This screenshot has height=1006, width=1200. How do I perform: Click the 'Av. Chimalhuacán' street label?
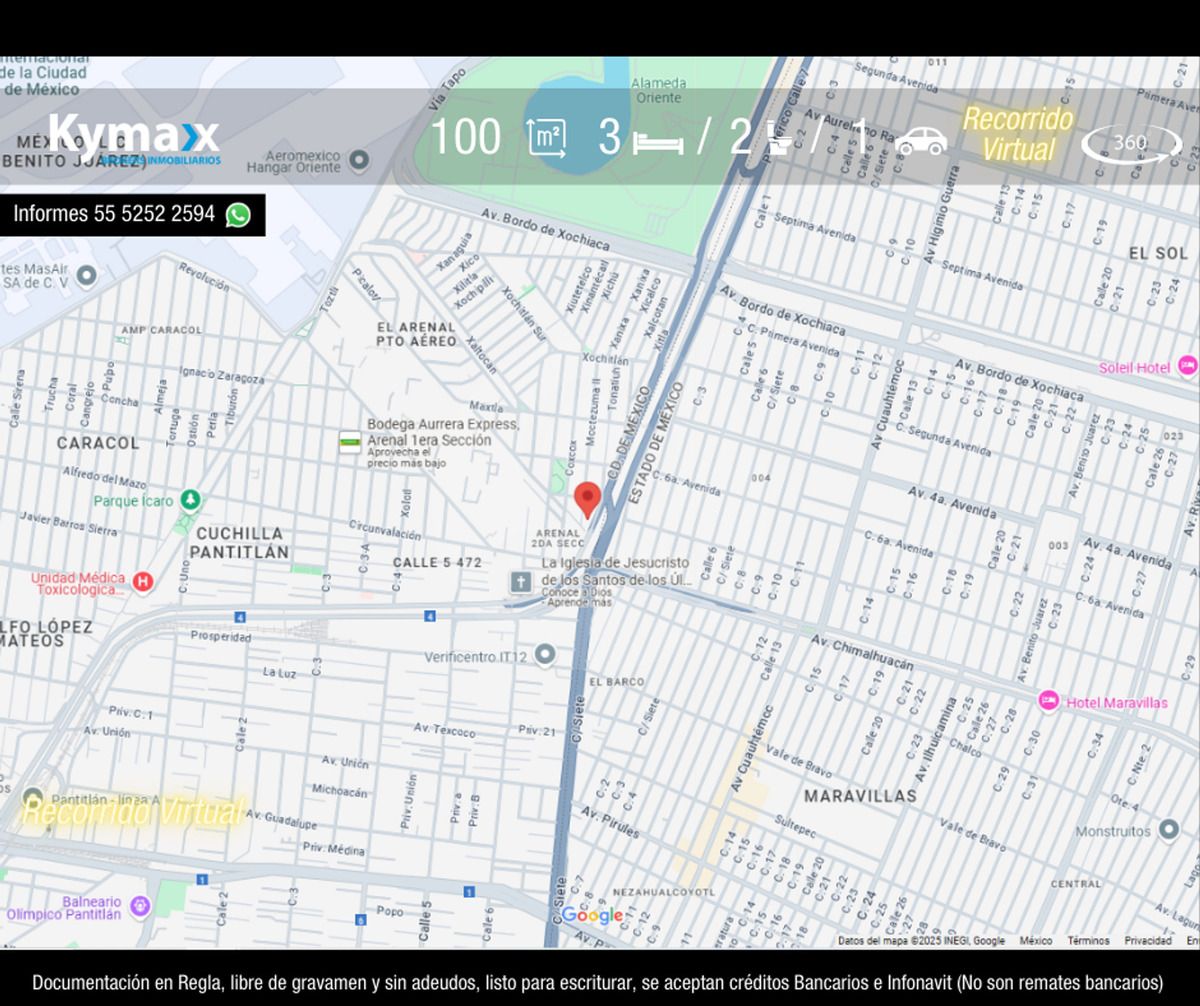pos(862,650)
